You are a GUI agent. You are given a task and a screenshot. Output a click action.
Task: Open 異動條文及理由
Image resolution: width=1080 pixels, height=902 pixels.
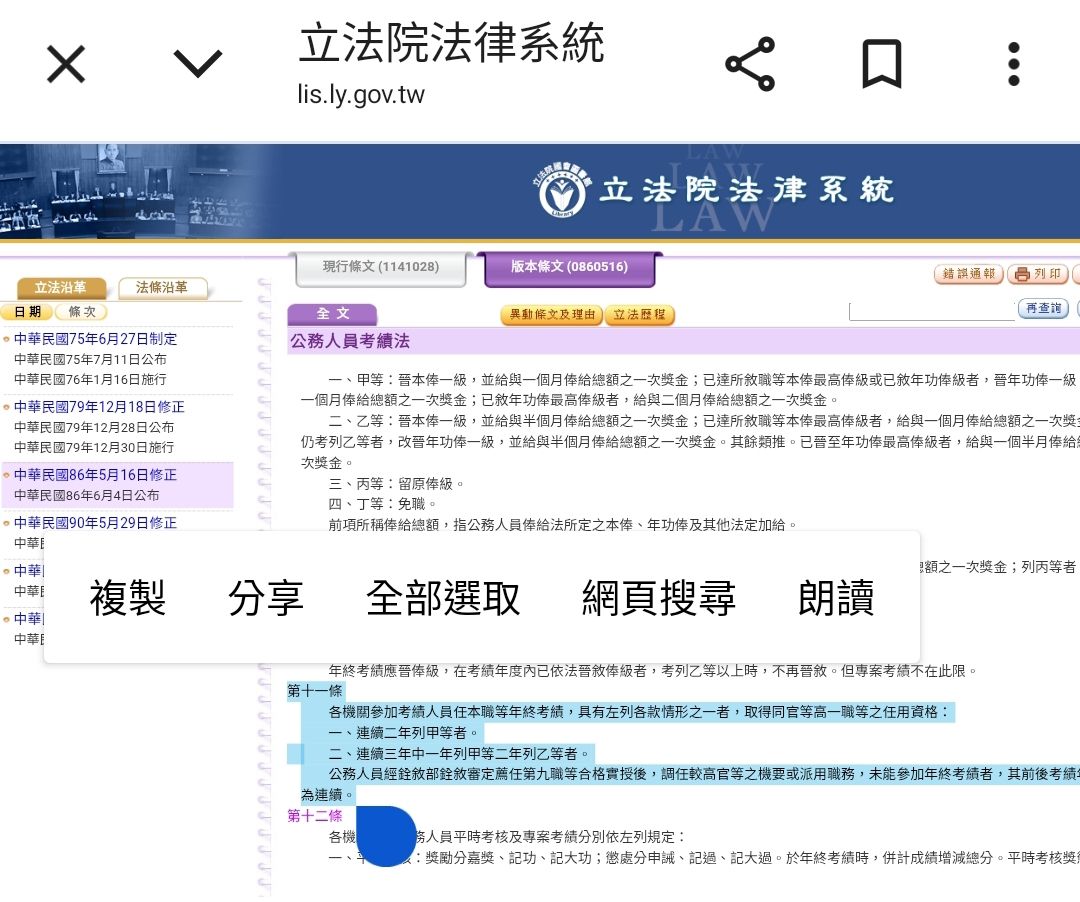tap(551, 315)
